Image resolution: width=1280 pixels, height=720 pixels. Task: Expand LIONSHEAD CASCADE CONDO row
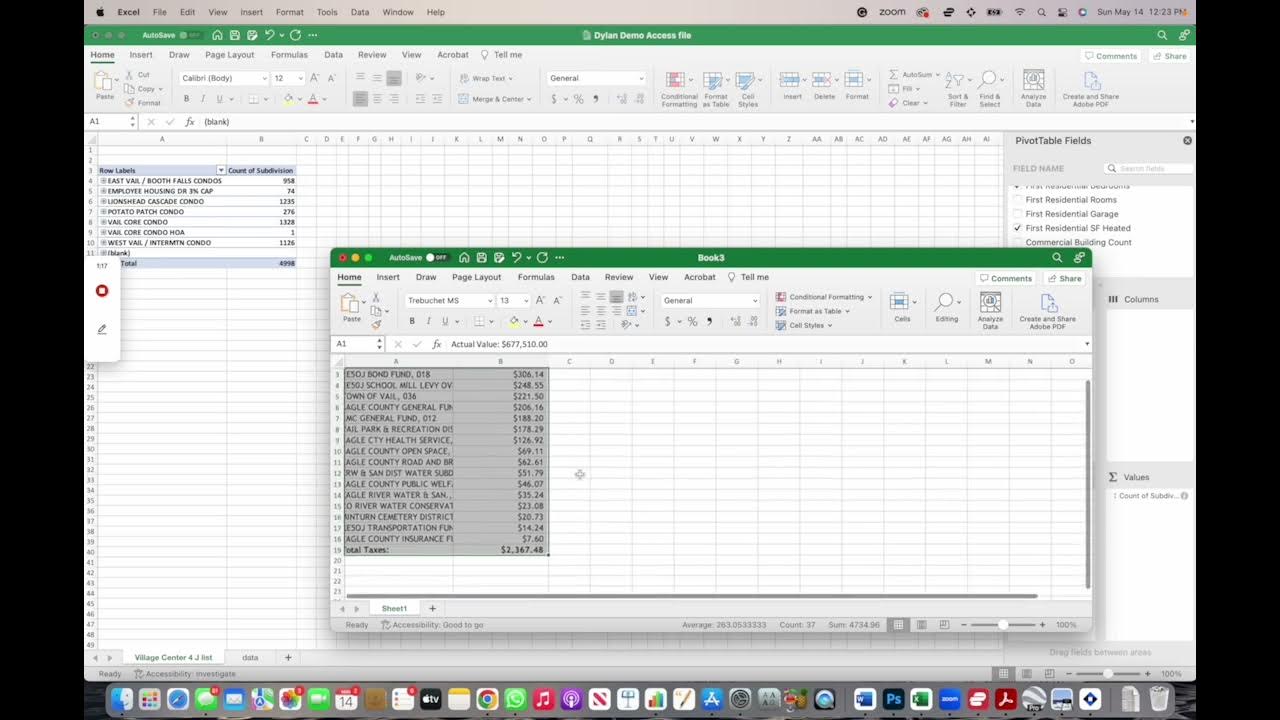coord(103,201)
